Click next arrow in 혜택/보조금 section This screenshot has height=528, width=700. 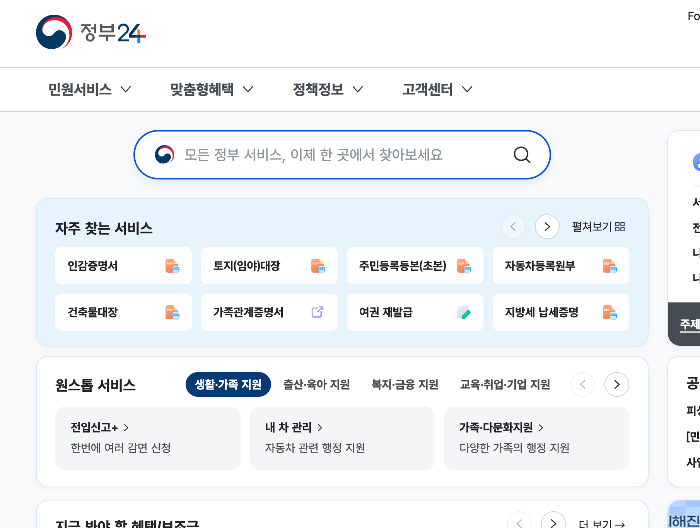[x=553, y=523]
